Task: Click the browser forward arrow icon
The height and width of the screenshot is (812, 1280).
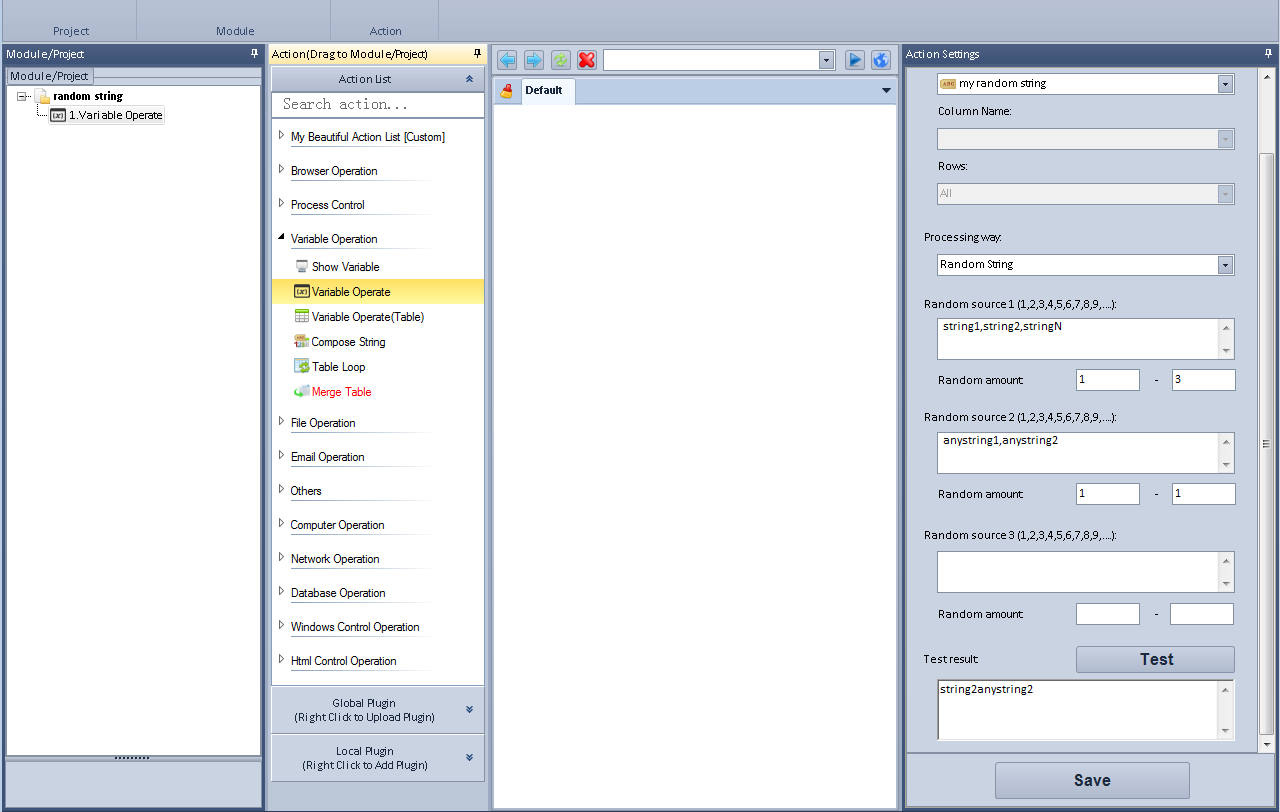Action: [534, 60]
